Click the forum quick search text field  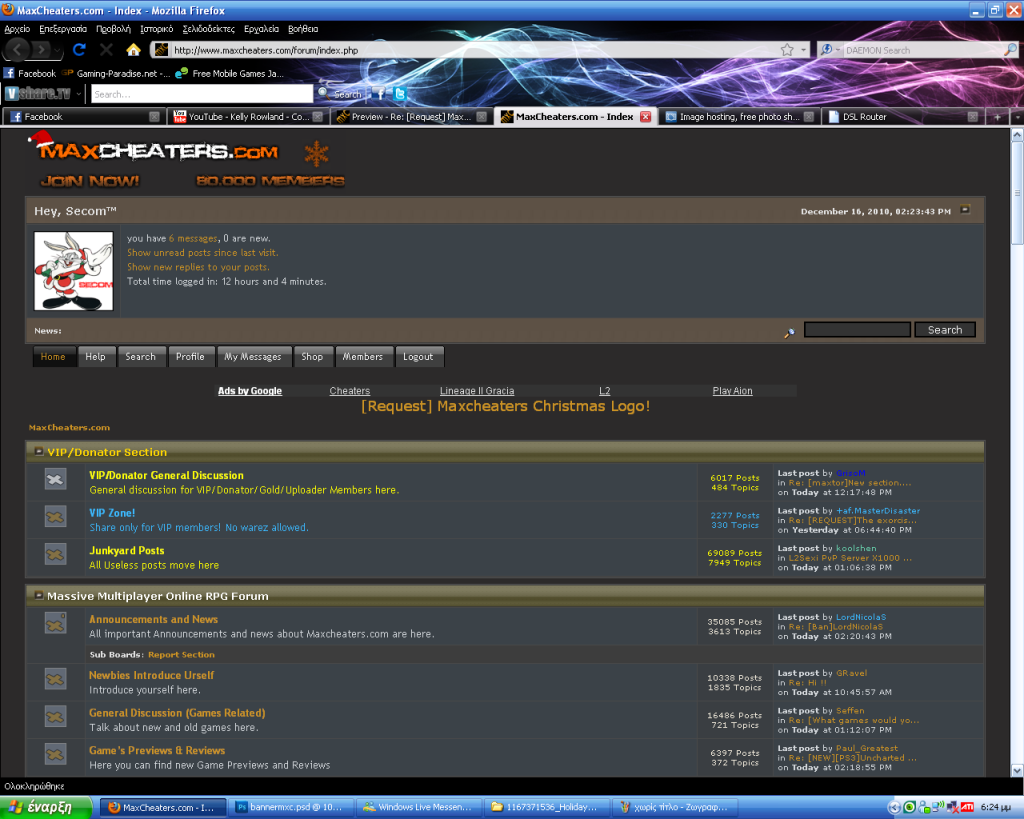857,330
